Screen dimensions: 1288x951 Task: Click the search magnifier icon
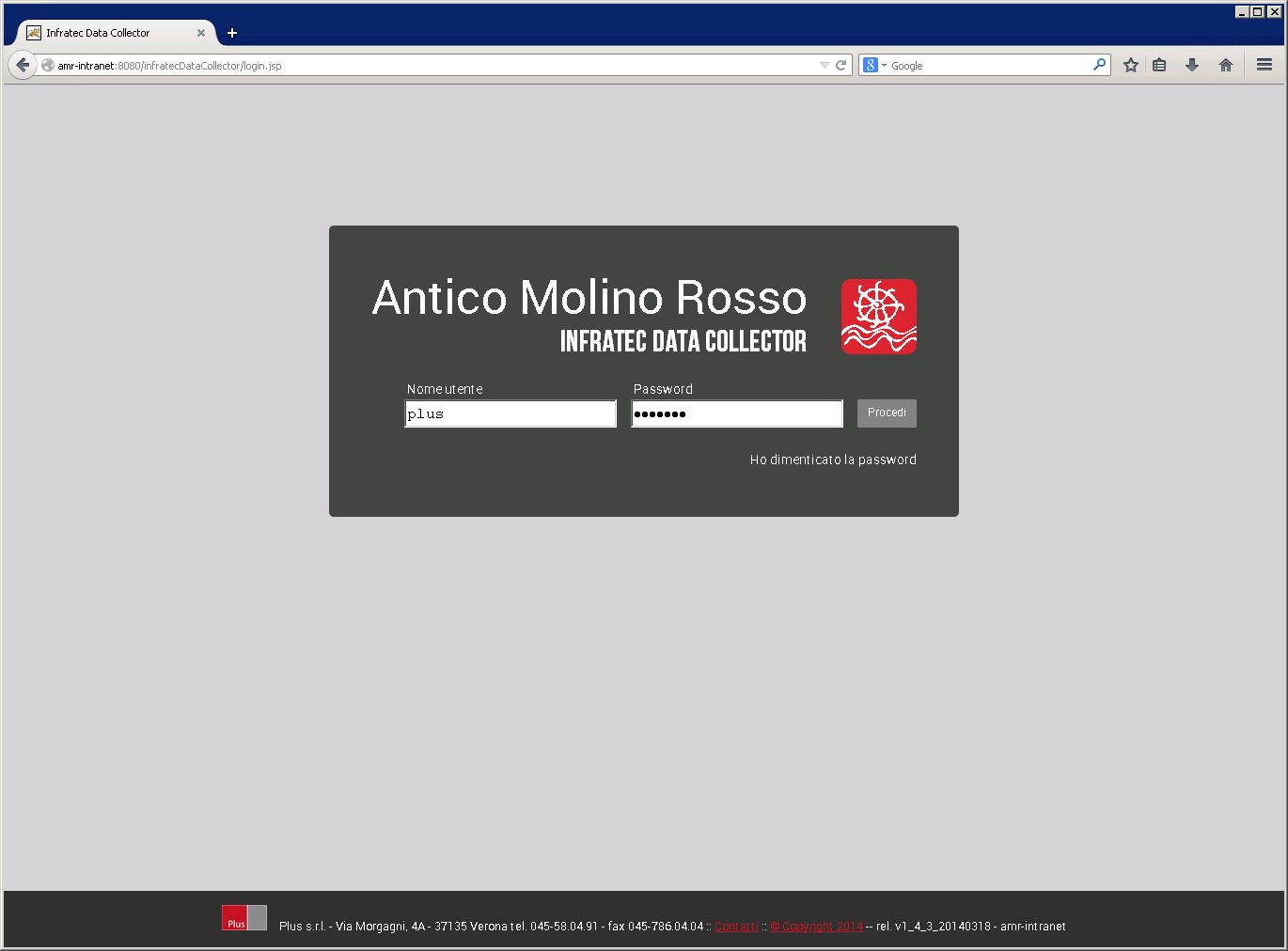[x=1099, y=65]
